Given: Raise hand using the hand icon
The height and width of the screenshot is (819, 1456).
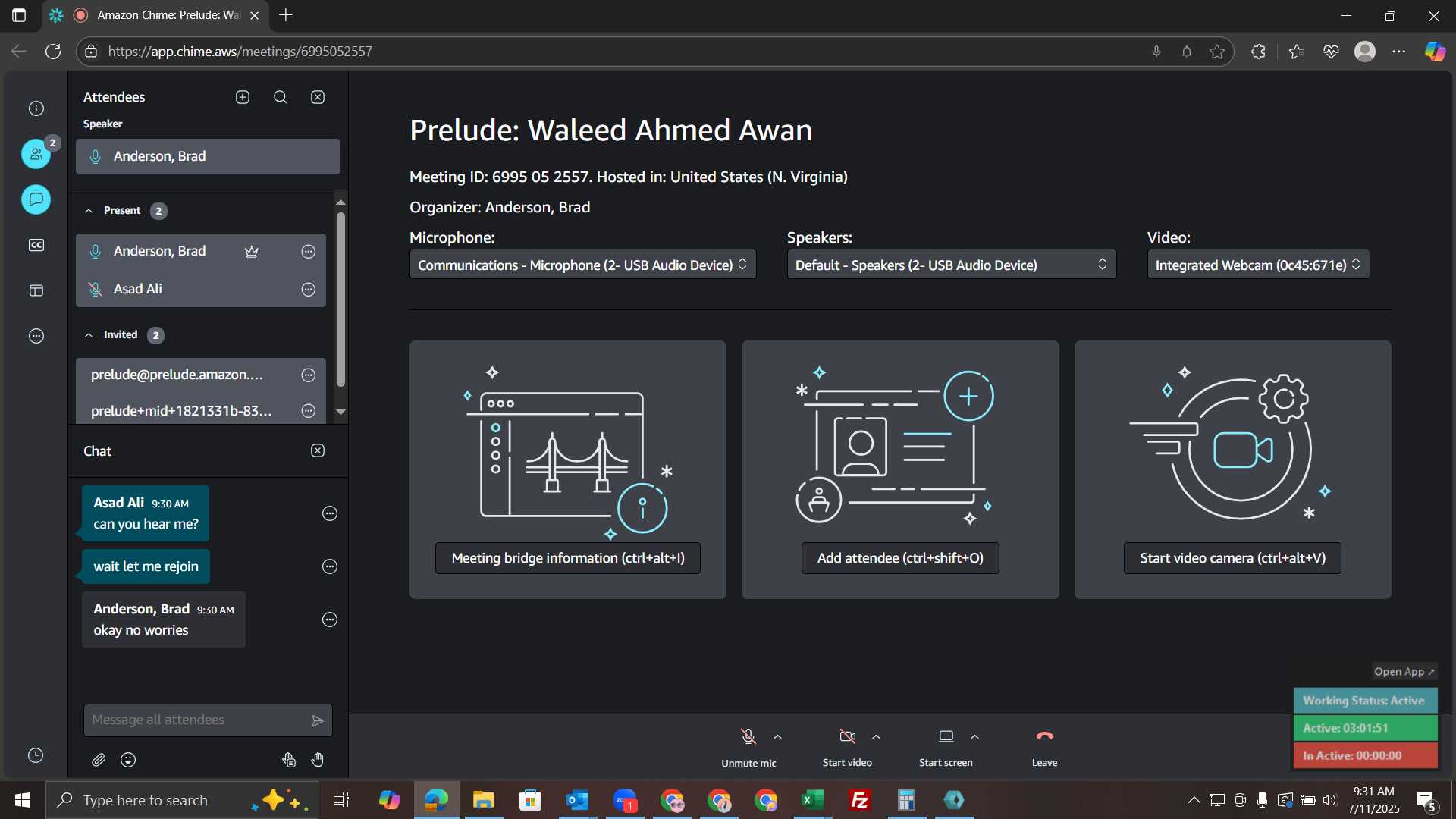Looking at the screenshot, I should [318, 760].
